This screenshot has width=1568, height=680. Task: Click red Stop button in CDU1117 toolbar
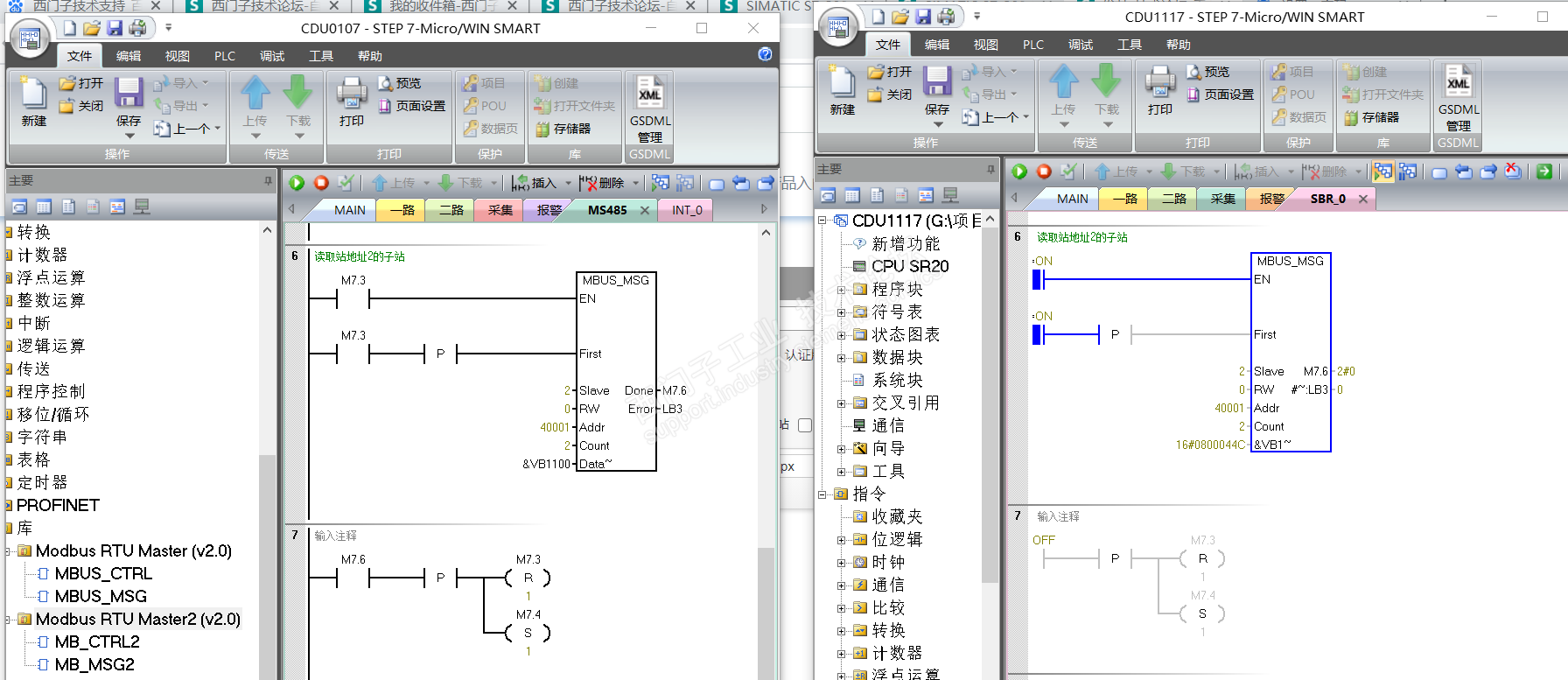point(1044,172)
